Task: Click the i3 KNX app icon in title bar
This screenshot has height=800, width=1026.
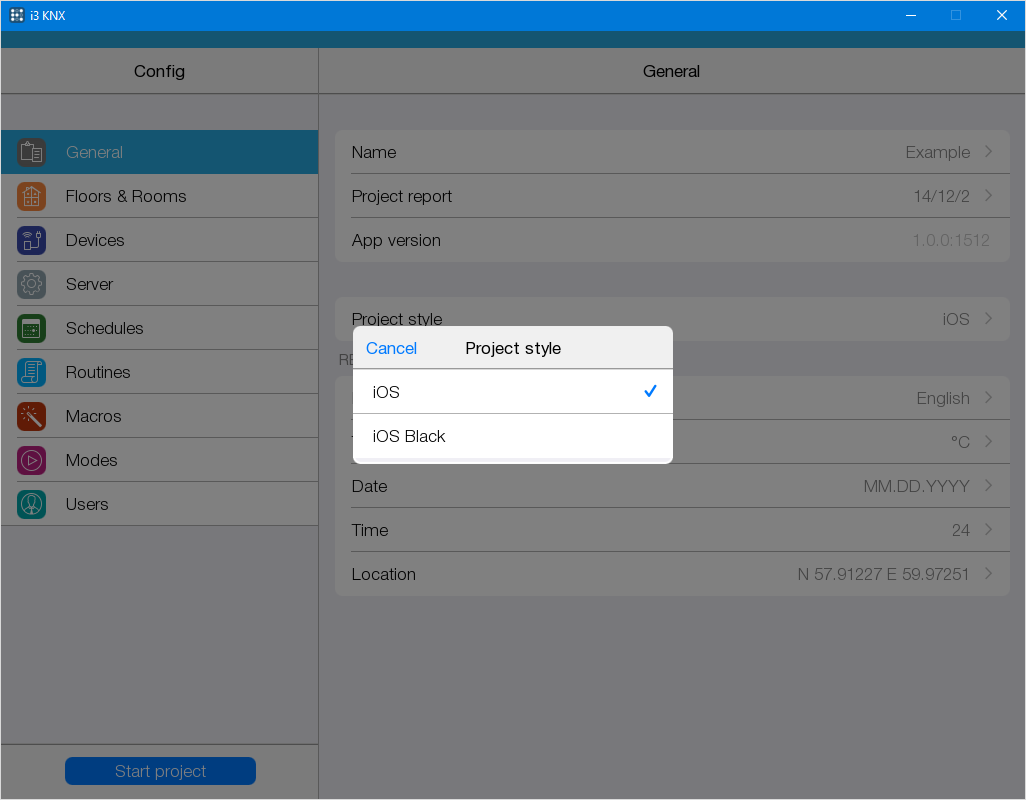Action: coord(17,15)
